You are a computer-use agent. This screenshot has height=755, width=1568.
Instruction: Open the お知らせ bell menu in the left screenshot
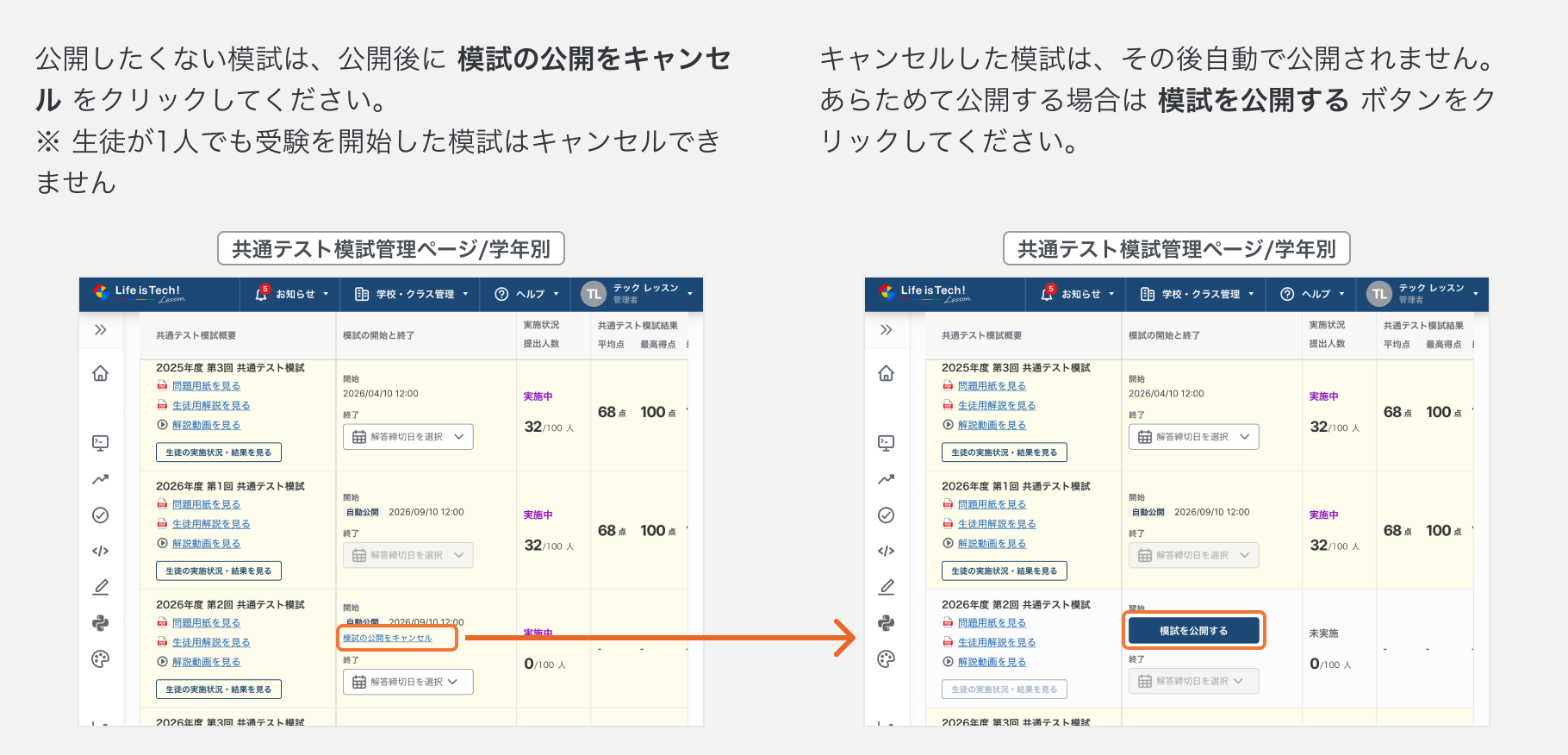[291, 294]
